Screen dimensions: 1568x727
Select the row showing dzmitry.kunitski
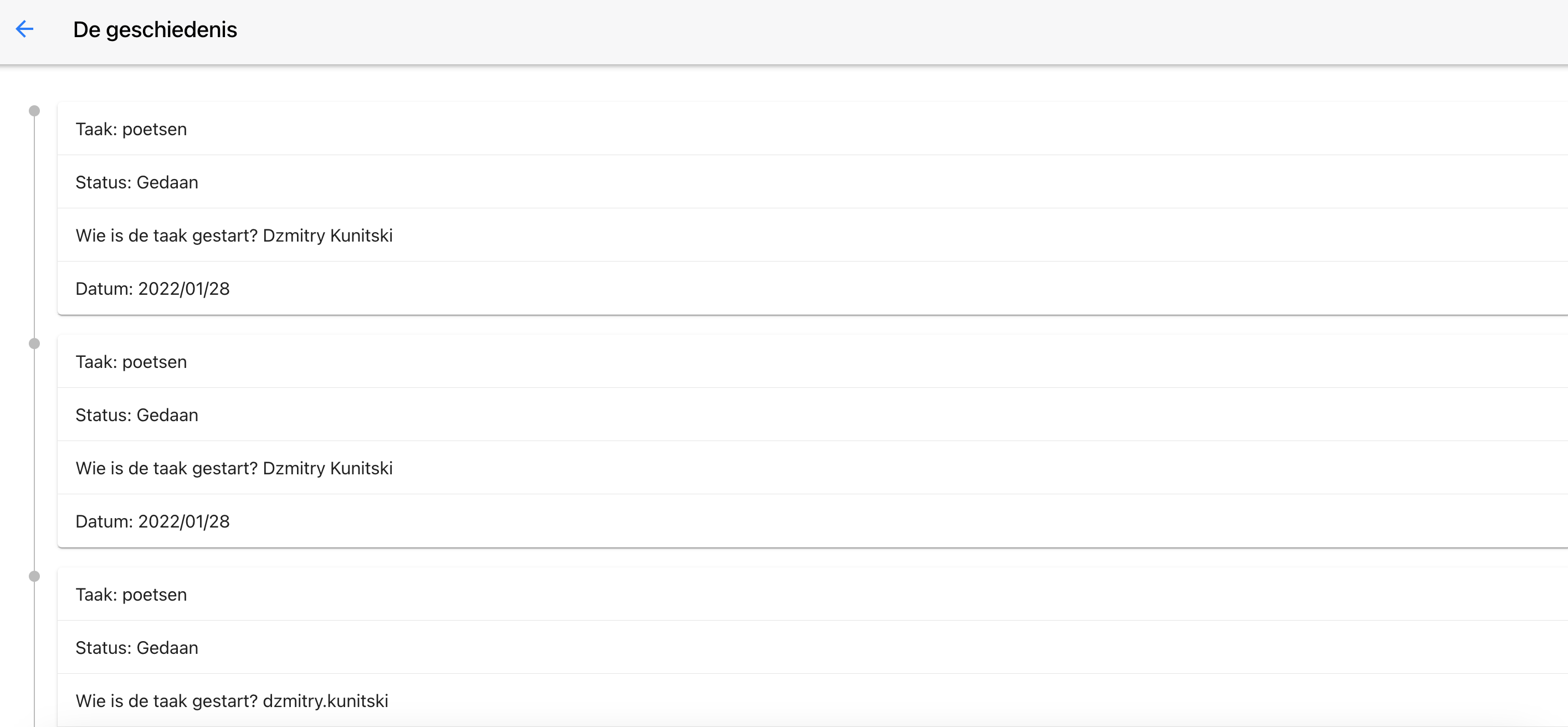point(231,701)
